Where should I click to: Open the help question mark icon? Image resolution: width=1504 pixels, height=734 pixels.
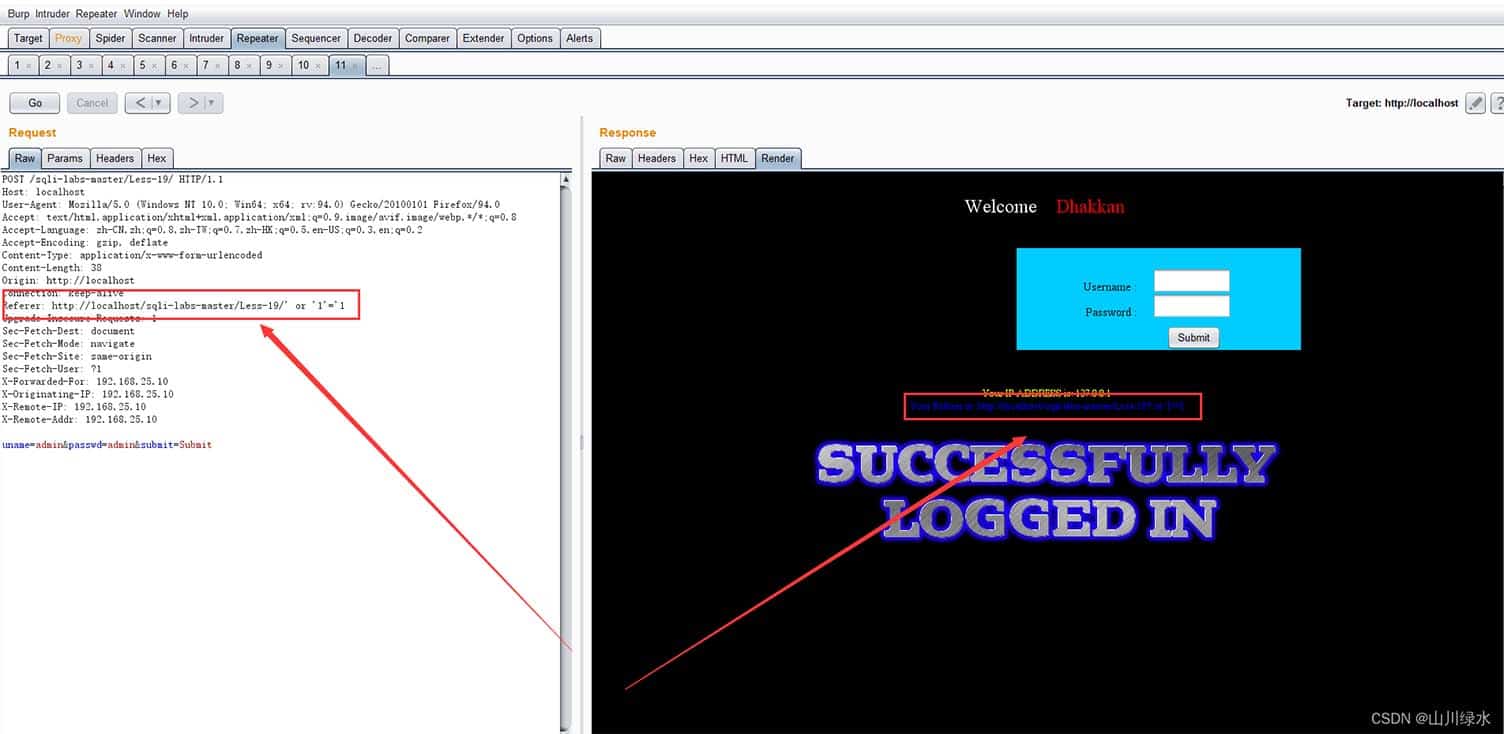(x=1497, y=103)
